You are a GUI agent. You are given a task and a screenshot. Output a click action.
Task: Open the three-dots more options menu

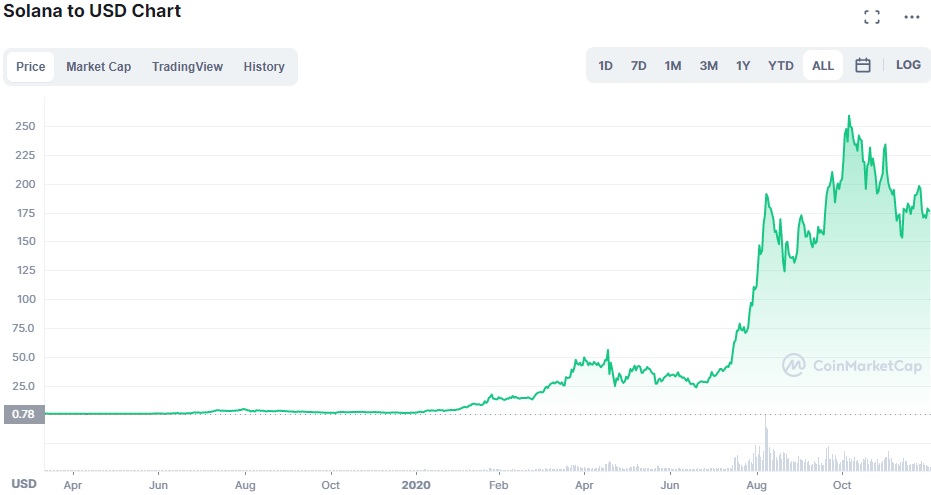point(911,17)
